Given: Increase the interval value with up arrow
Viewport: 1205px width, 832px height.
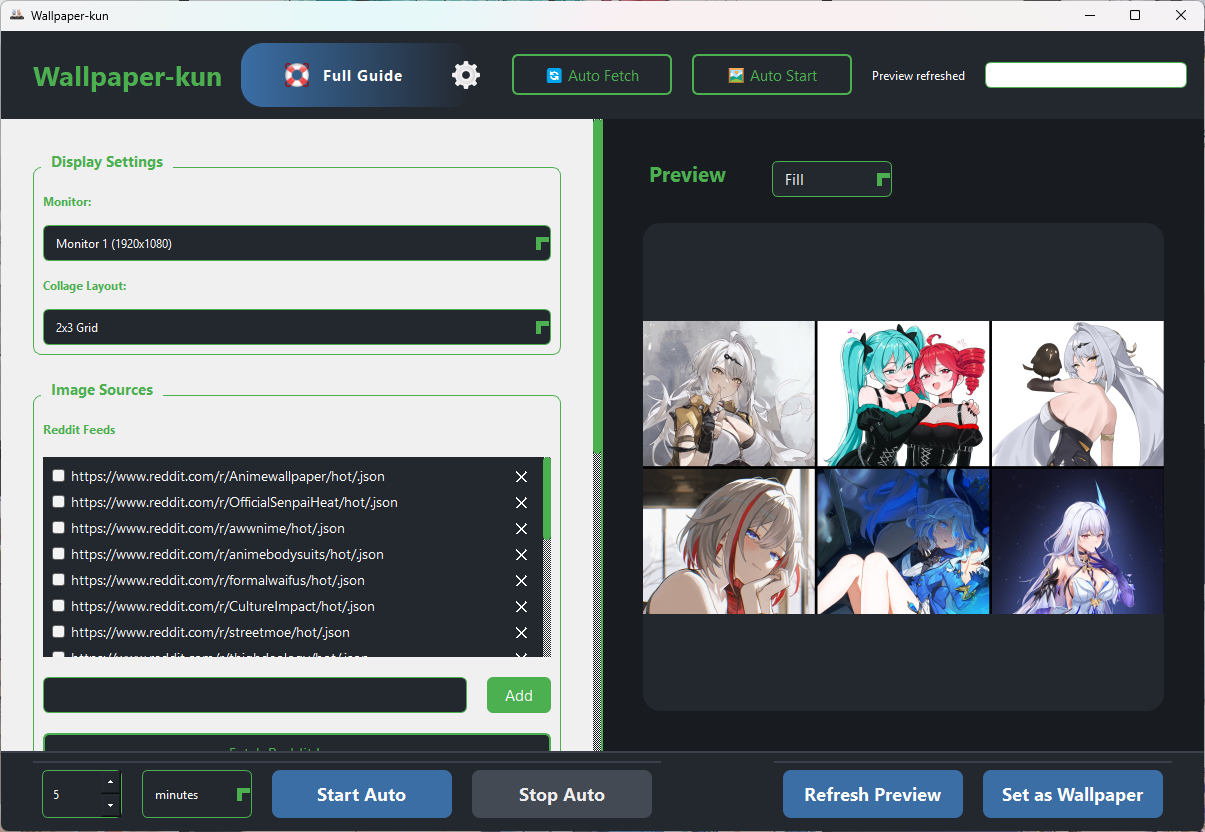Looking at the screenshot, I should tap(111, 783).
